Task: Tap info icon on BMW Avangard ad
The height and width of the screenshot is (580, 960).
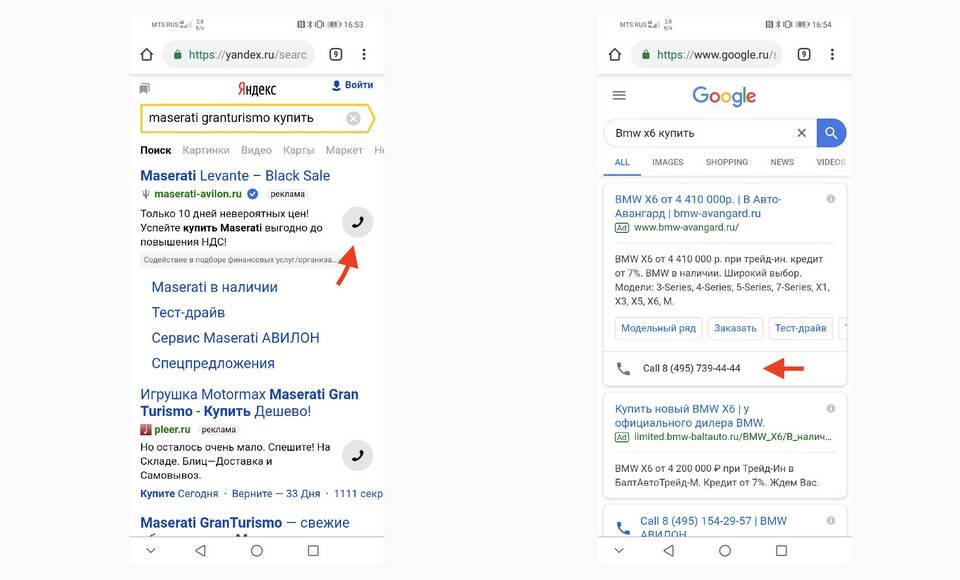Action: (x=831, y=199)
